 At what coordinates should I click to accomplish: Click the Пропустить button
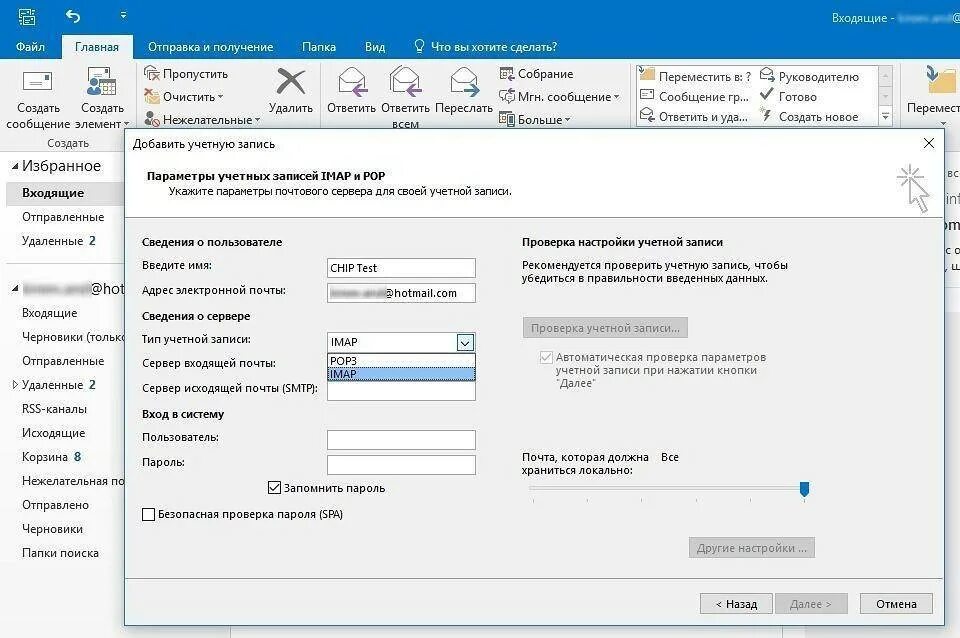click(186, 73)
